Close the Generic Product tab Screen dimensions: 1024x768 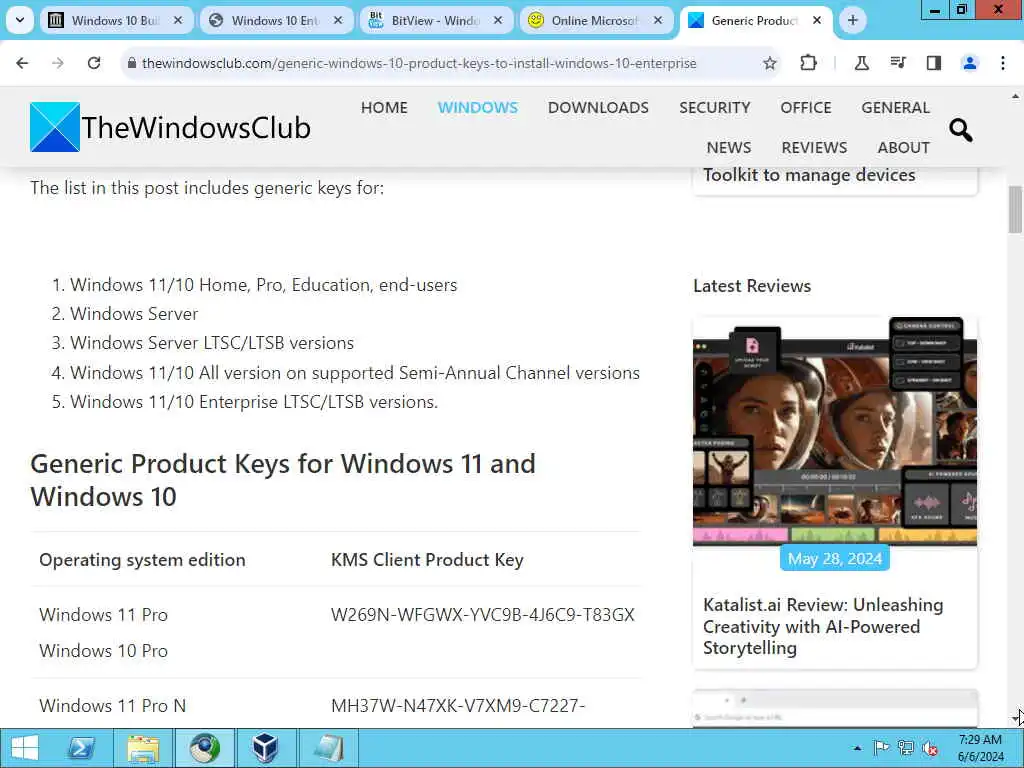tap(817, 20)
